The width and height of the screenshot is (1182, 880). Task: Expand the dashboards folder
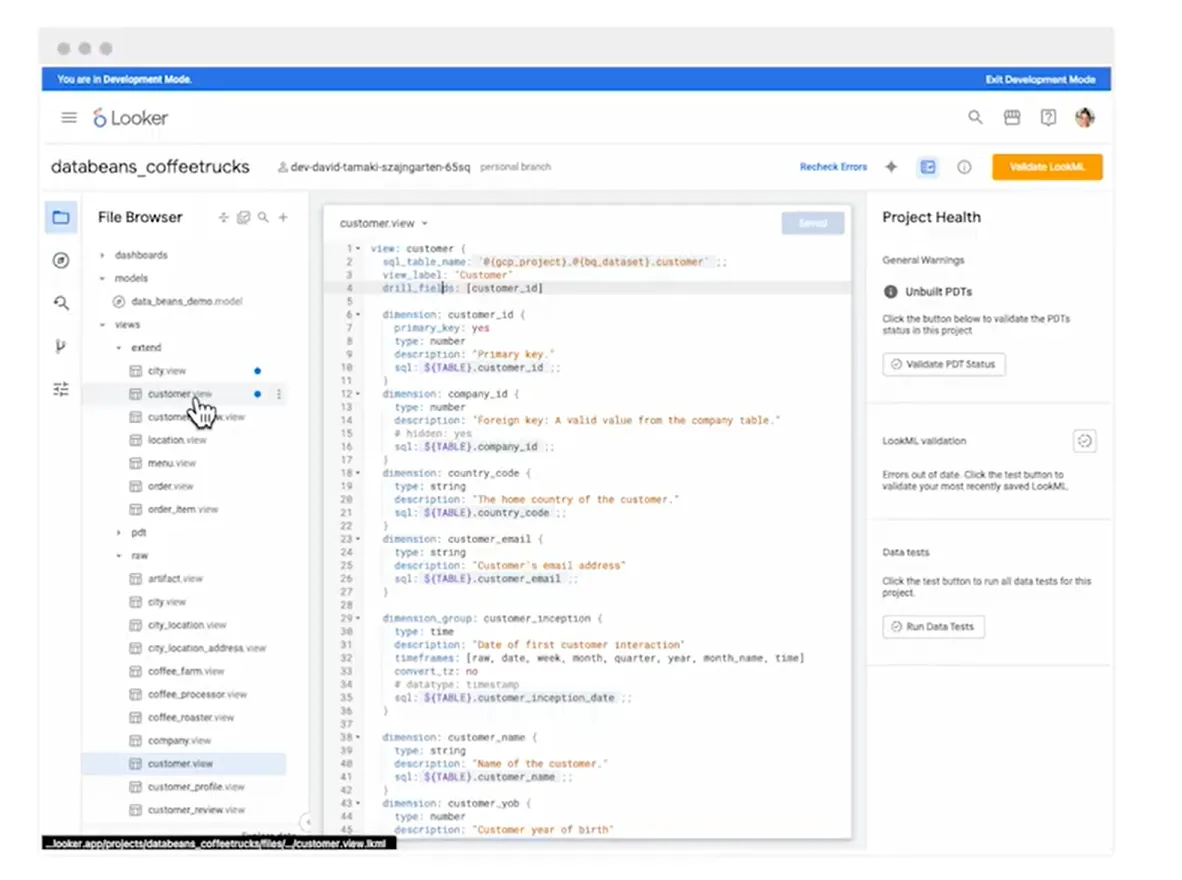(x=103, y=255)
